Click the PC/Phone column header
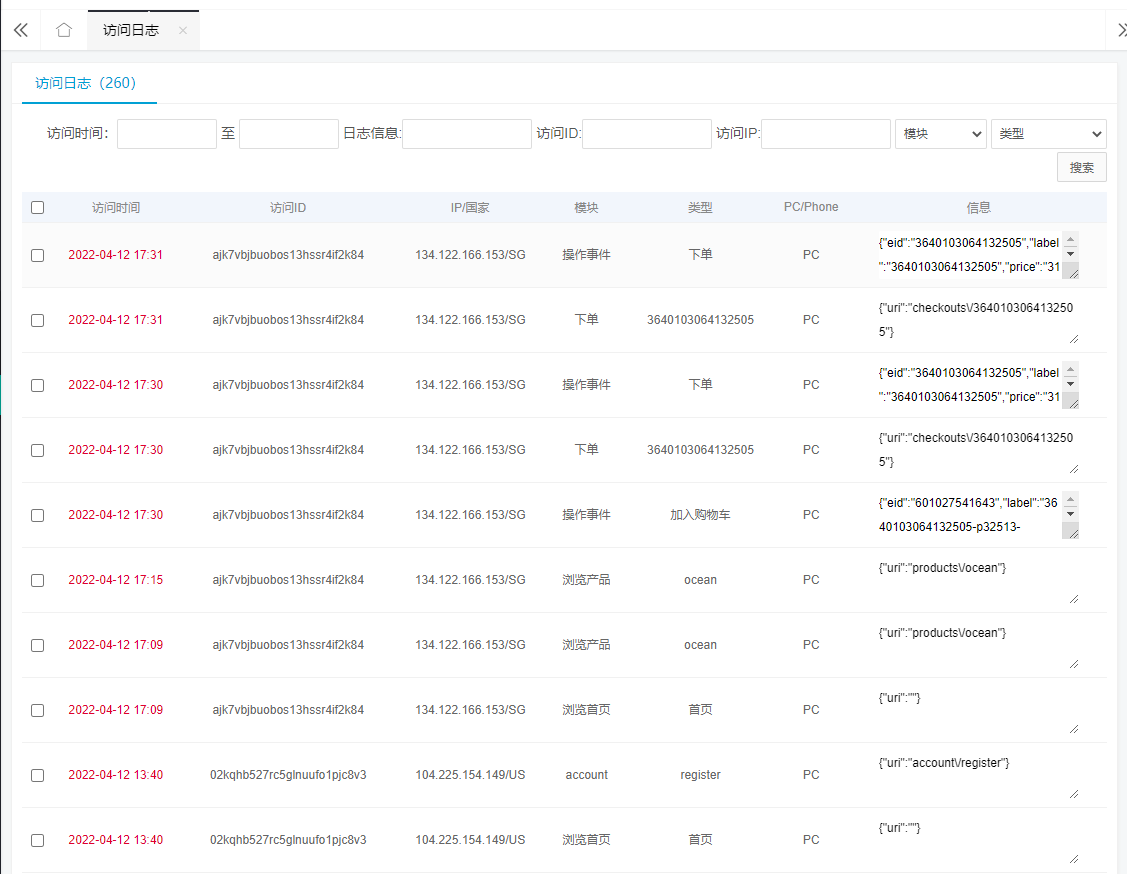Image resolution: width=1127 pixels, height=874 pixels. [x=811, y=207]
